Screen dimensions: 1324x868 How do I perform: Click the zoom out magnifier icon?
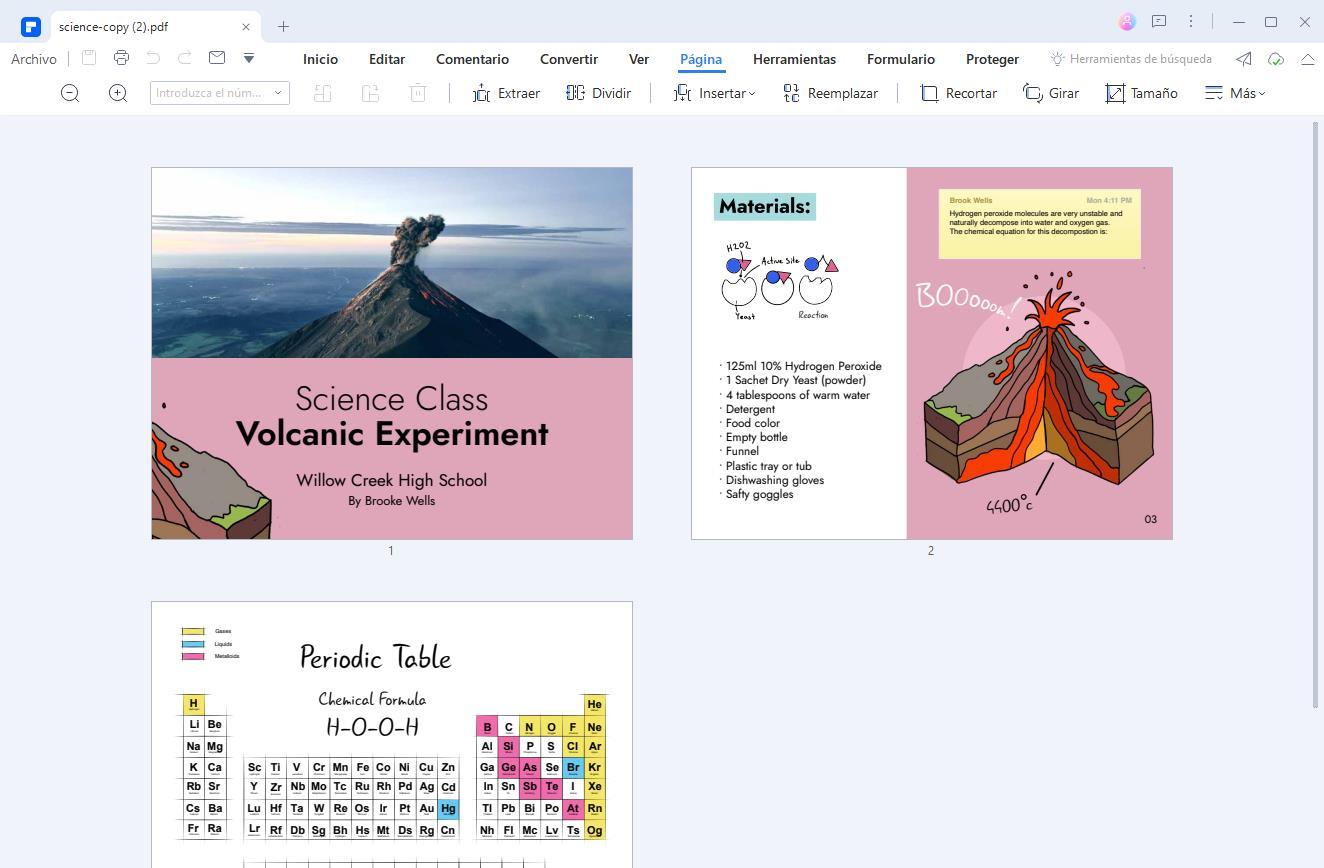point(70,93)
